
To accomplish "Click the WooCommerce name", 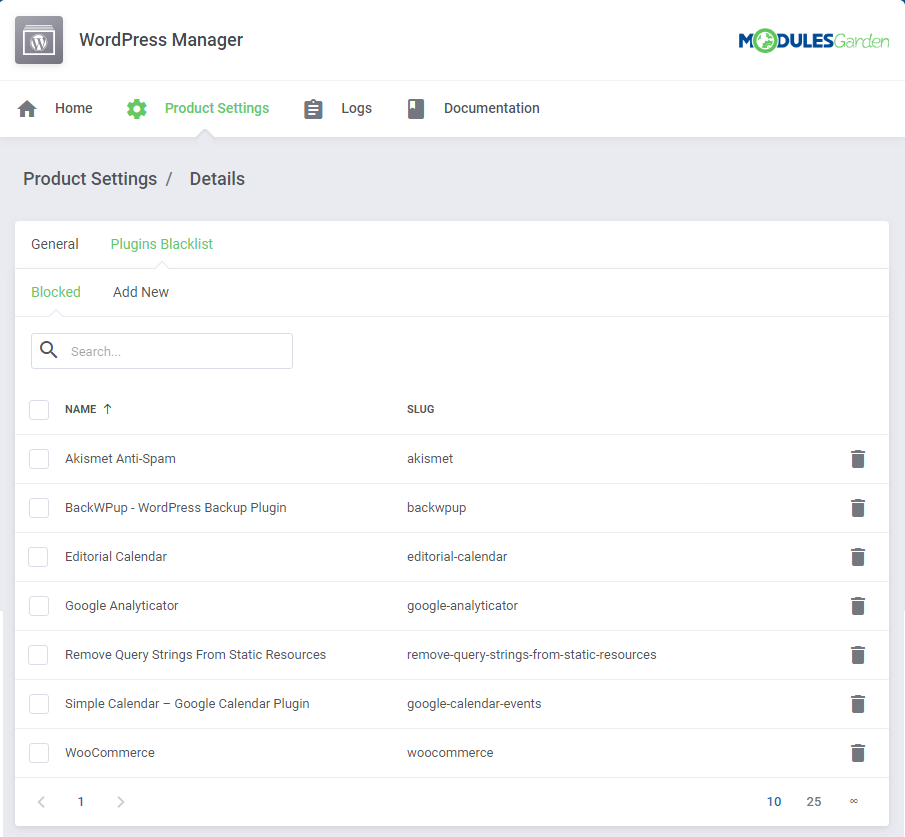I will tap(110, 753).
